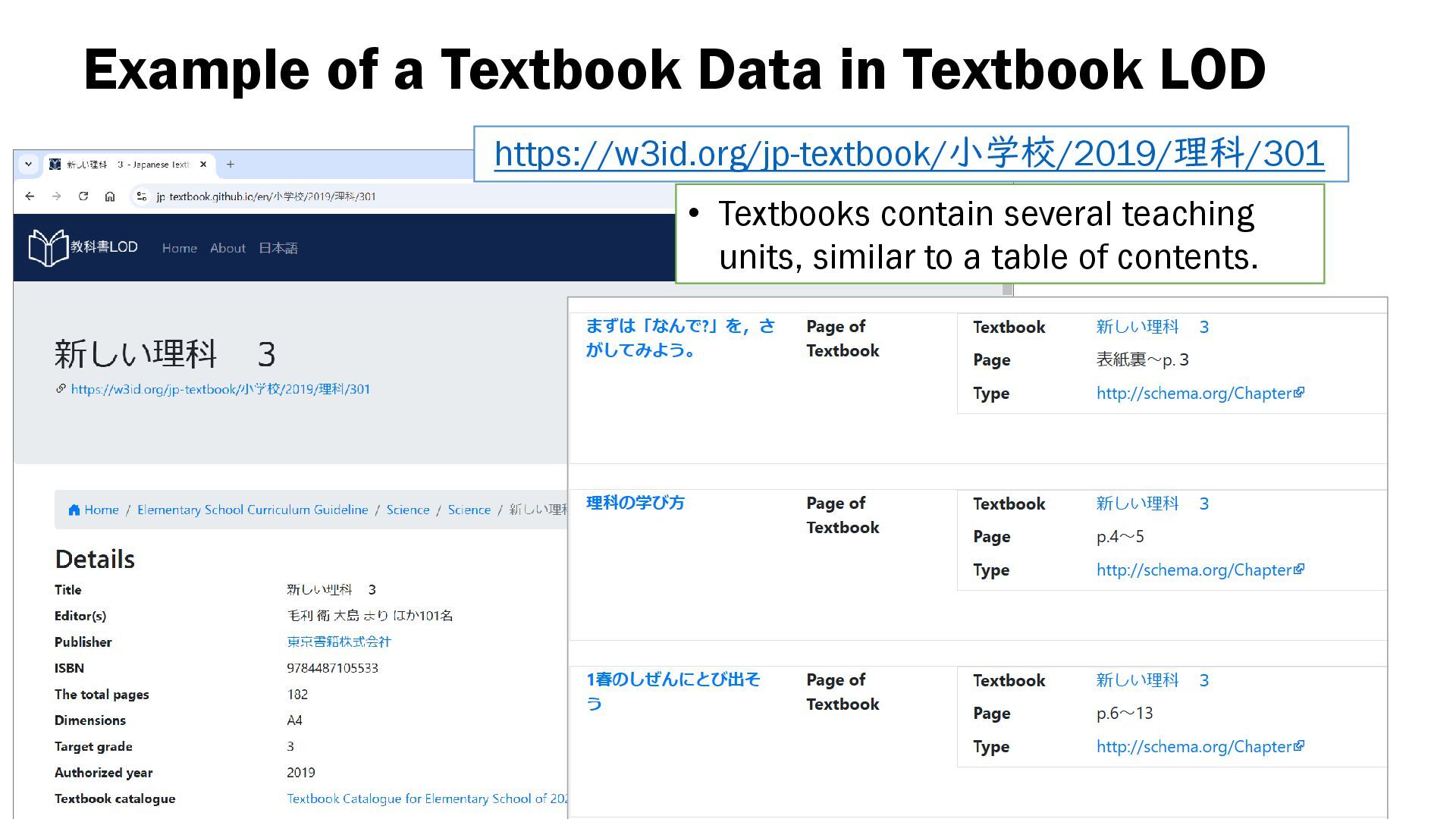This screenshot has width=1456, height=819.
Task: Open new tab with plus icon
Action: [231, 164]
